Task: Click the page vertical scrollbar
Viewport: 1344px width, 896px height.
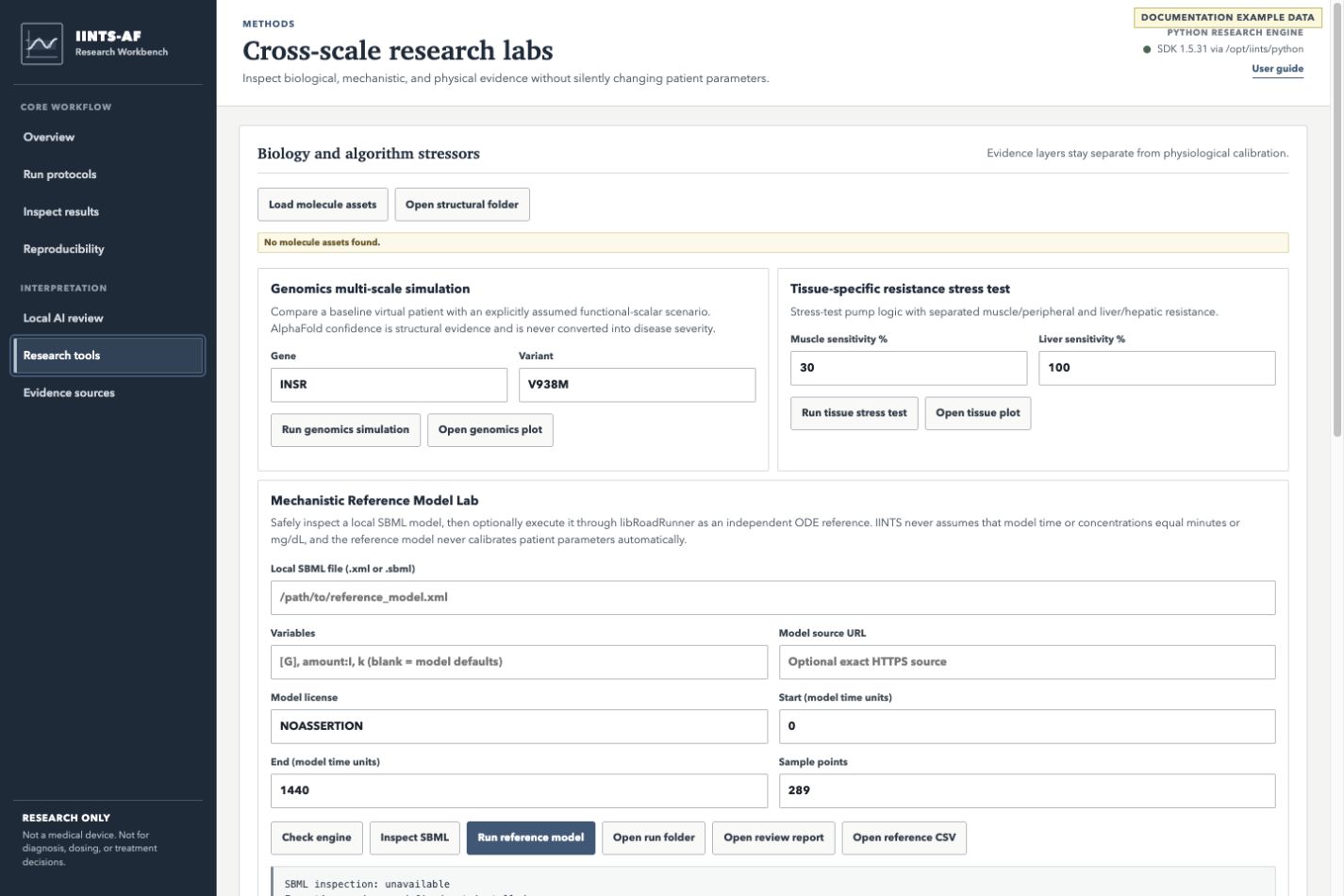Action: click(1336, 222)
